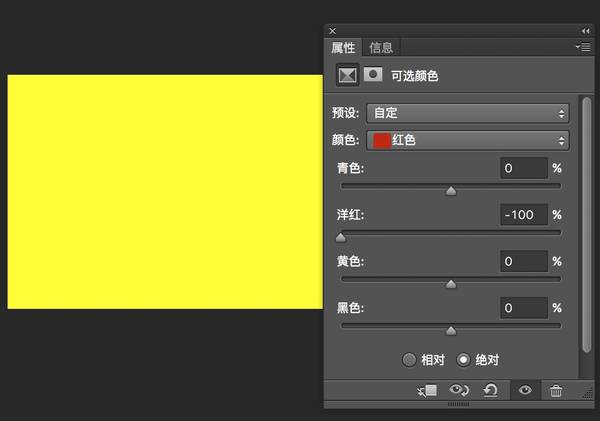Viewport: 600px width, 421px height.
Task: Select the 绝对 radio button
Action: [463, 360]
